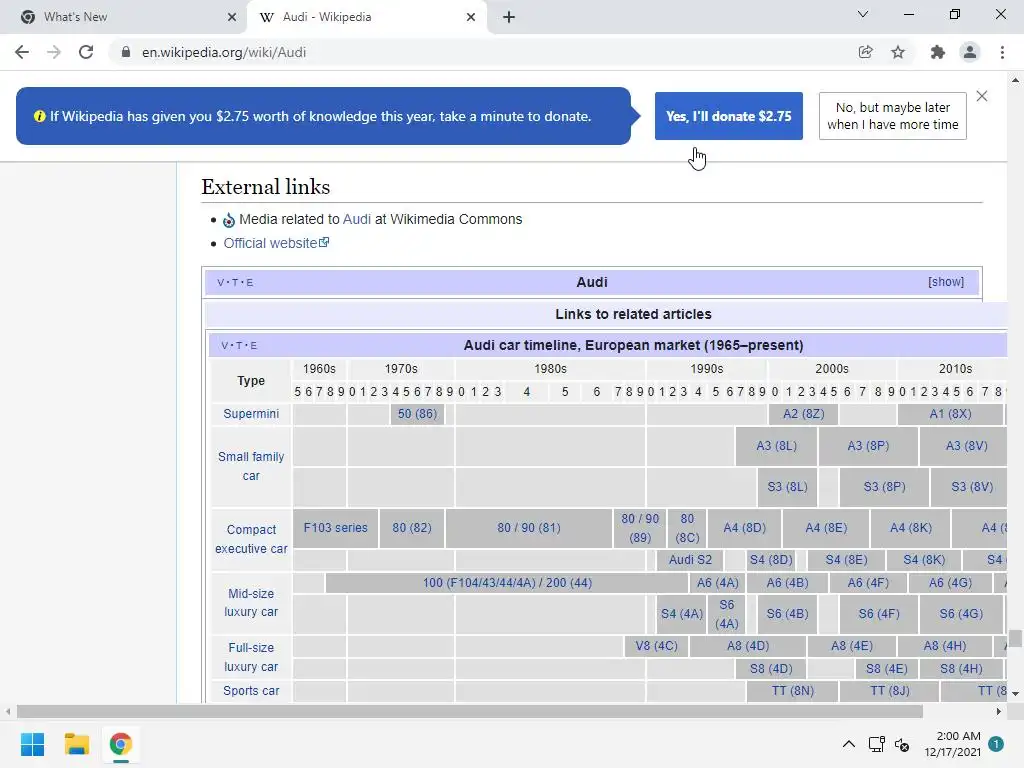Image resolution: width=1024 pixels, height=768 pixels.
Task: Click the forward navigation arrow
Action: pyautogui.click(x=54, y=52)
